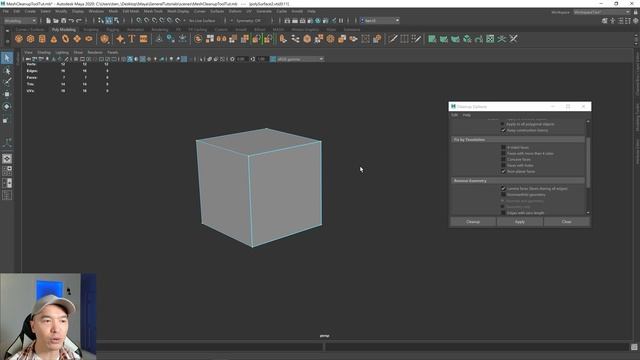The width and height of the screenshot is (640, 360).
Task: Click the SVG import shelf icon
Action: (x=143, y=39)
